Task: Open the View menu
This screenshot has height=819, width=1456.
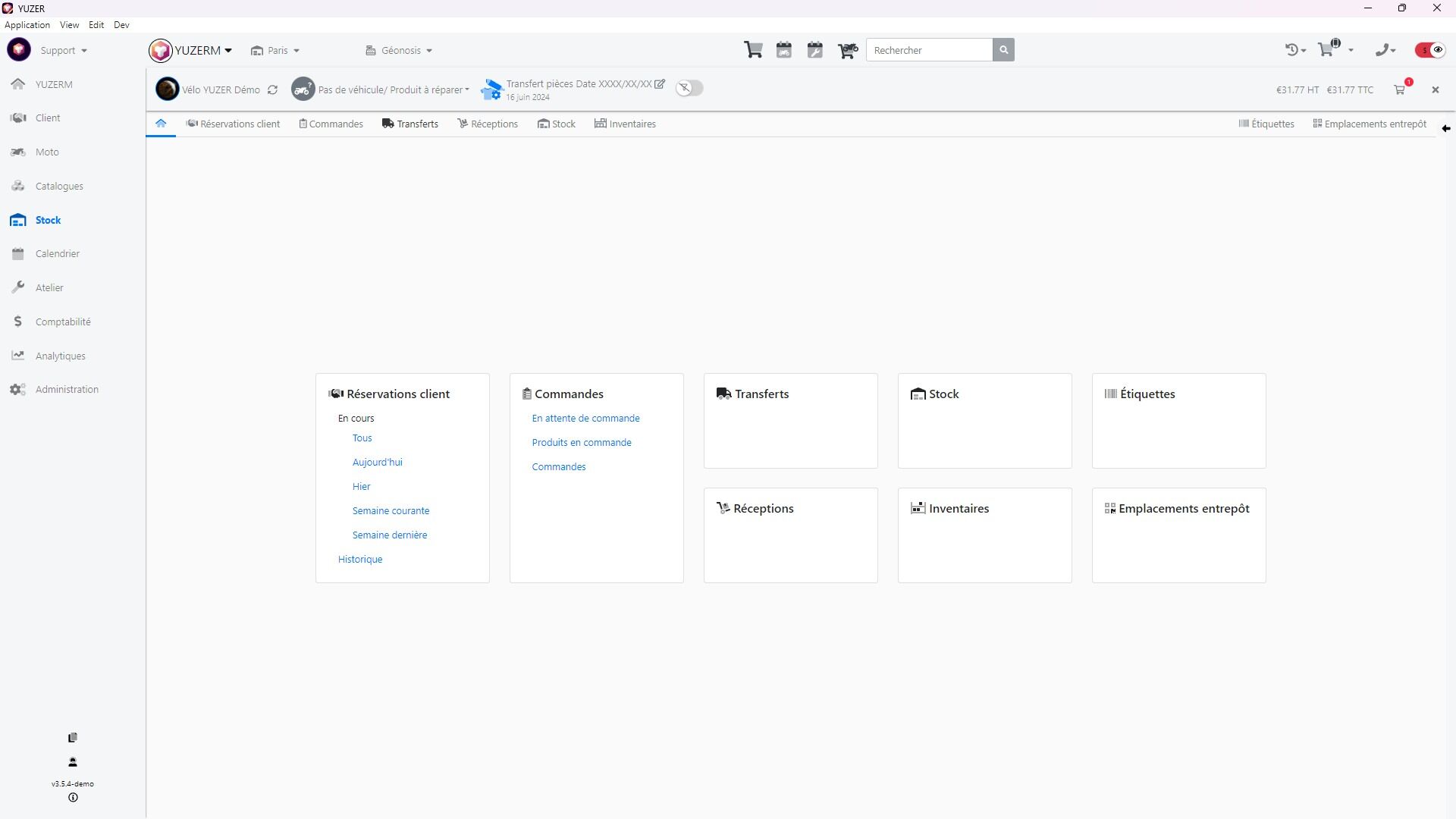Action: 69,25
